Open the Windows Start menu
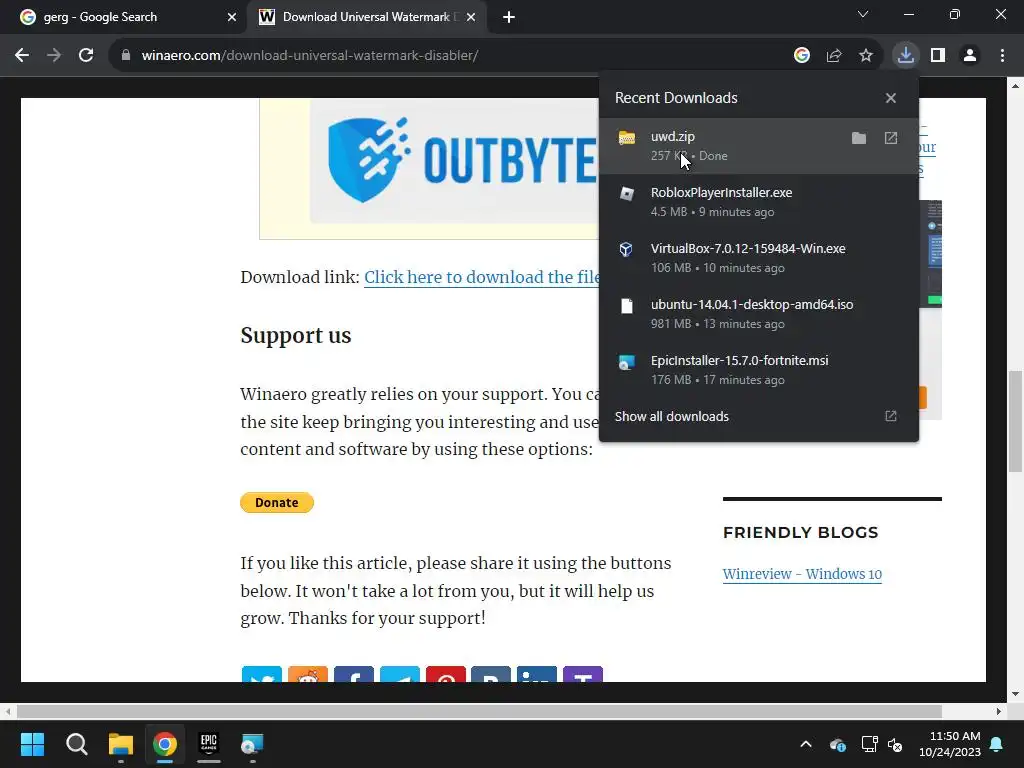The height and width of the screenshot is (768, 1024). tap(32, 744)
